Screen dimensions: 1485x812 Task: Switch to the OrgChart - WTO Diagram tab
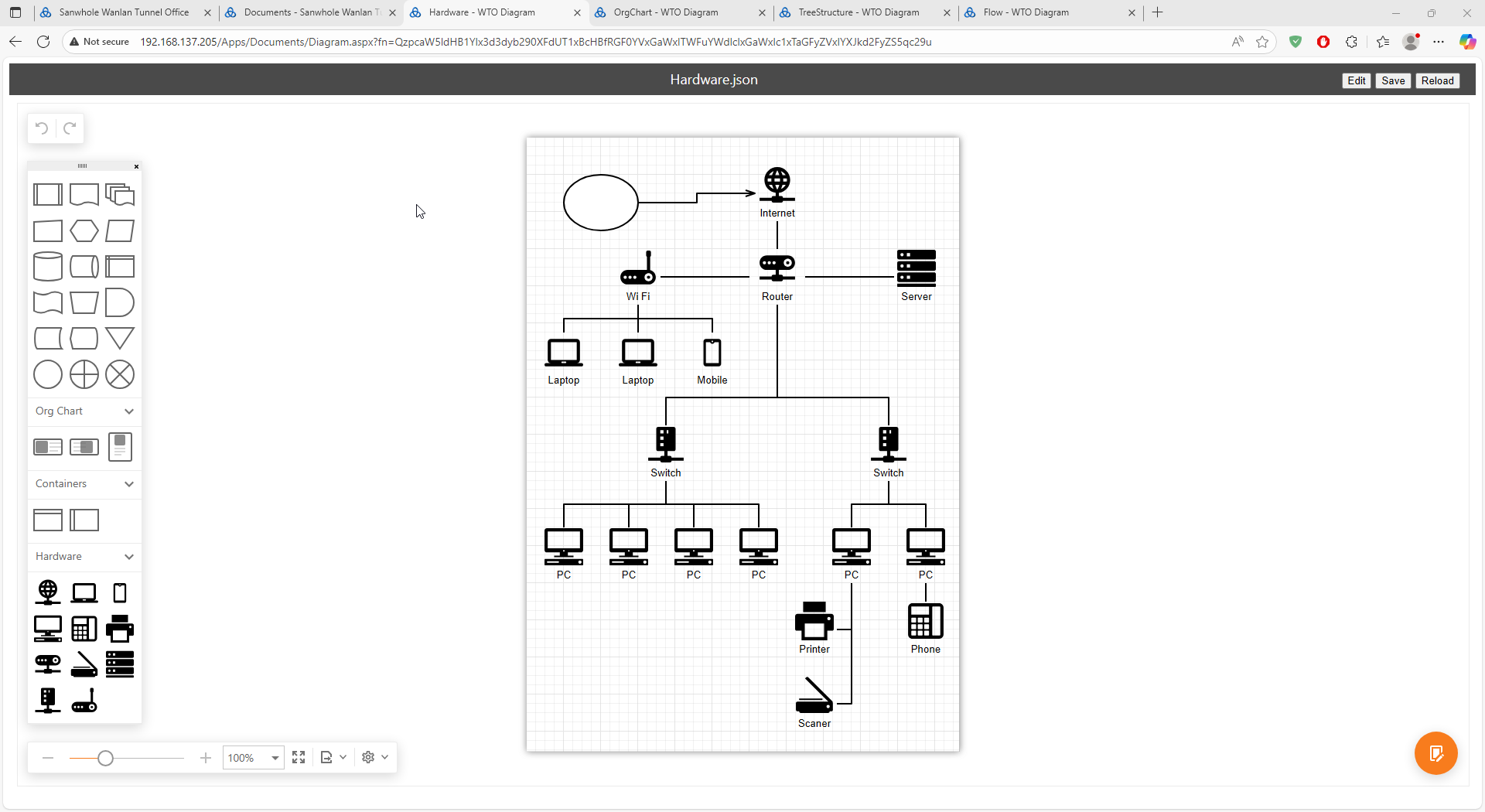(x=665, y=12)
